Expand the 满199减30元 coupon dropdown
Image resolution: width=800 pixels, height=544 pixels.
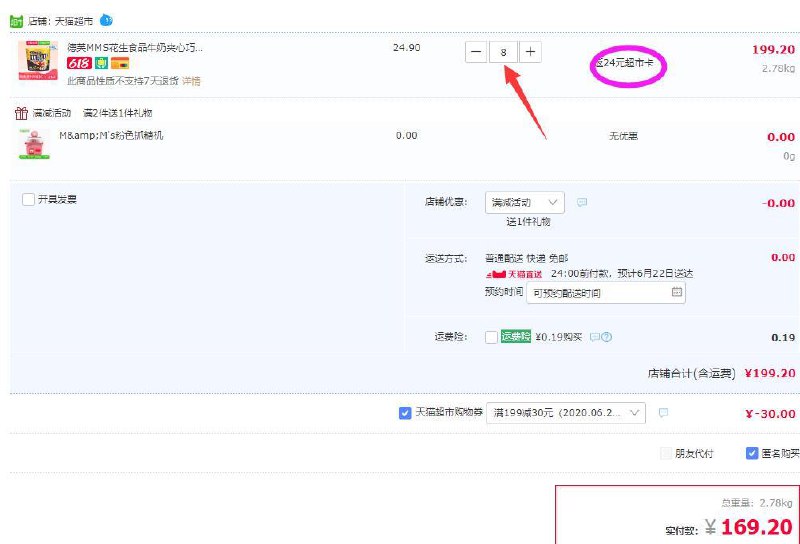pos(566,413)
